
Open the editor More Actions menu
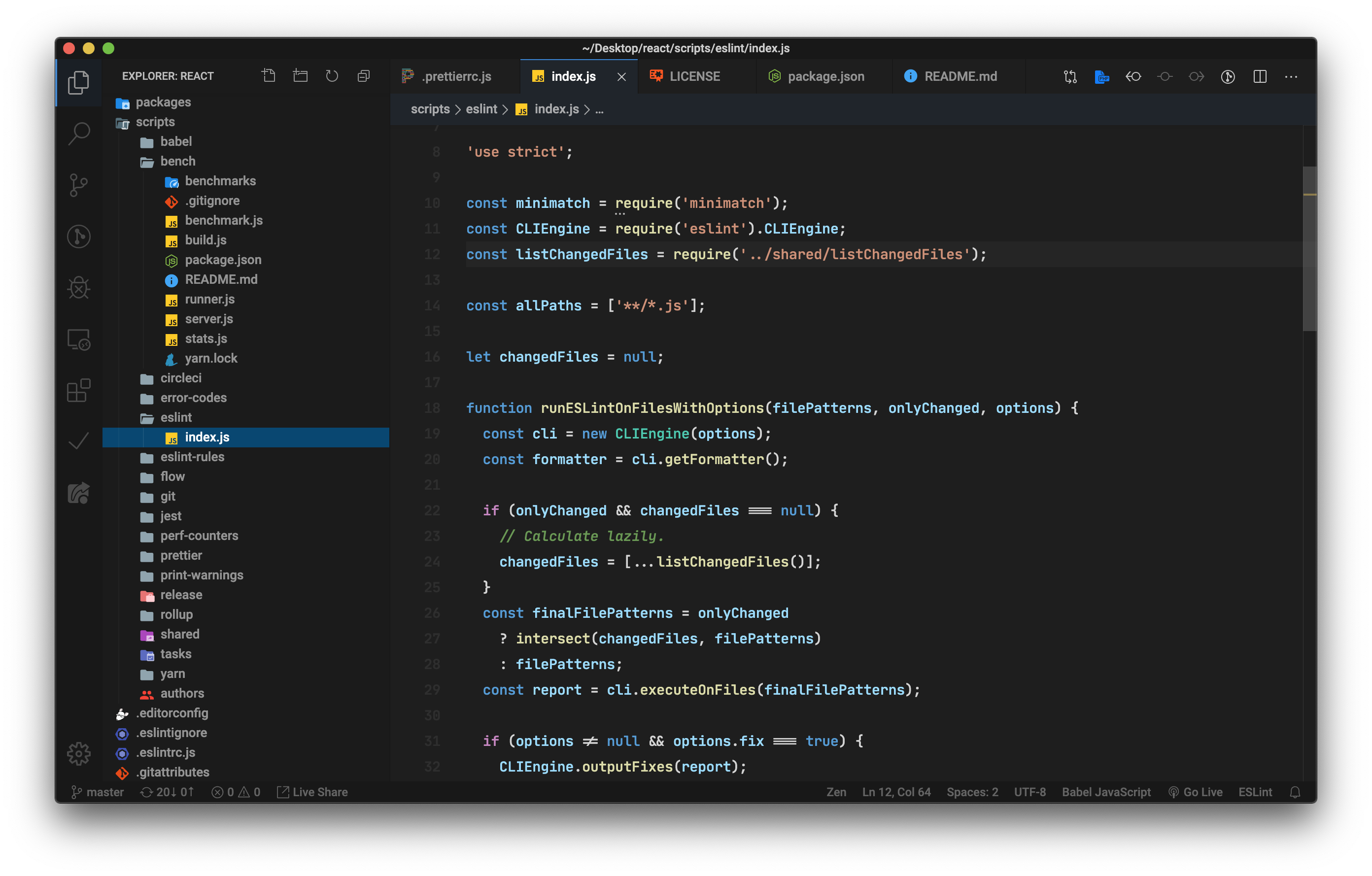(1291, 76)
